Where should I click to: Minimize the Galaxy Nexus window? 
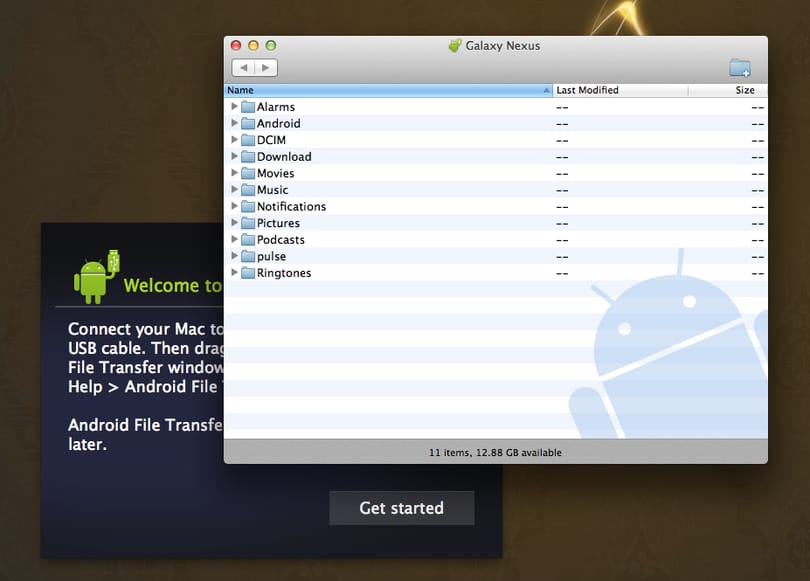tap(253, 45)
